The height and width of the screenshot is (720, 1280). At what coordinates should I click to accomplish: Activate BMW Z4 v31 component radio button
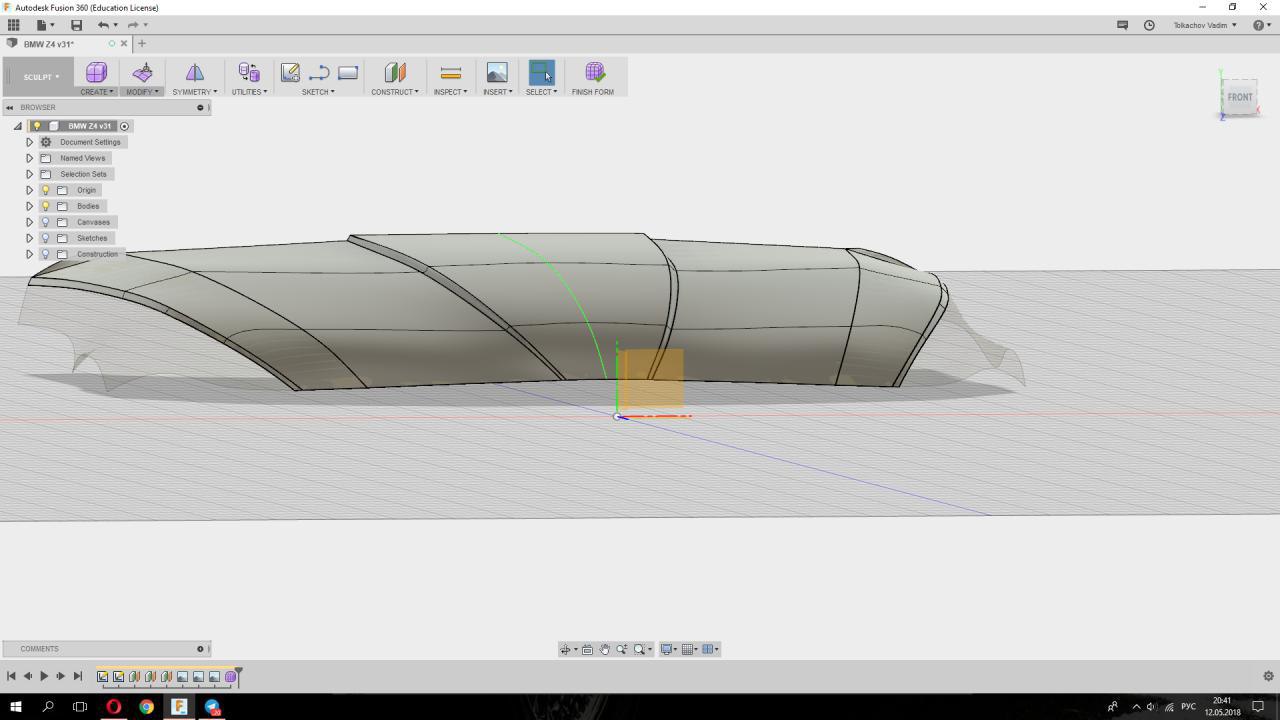(x=125, y=126)
